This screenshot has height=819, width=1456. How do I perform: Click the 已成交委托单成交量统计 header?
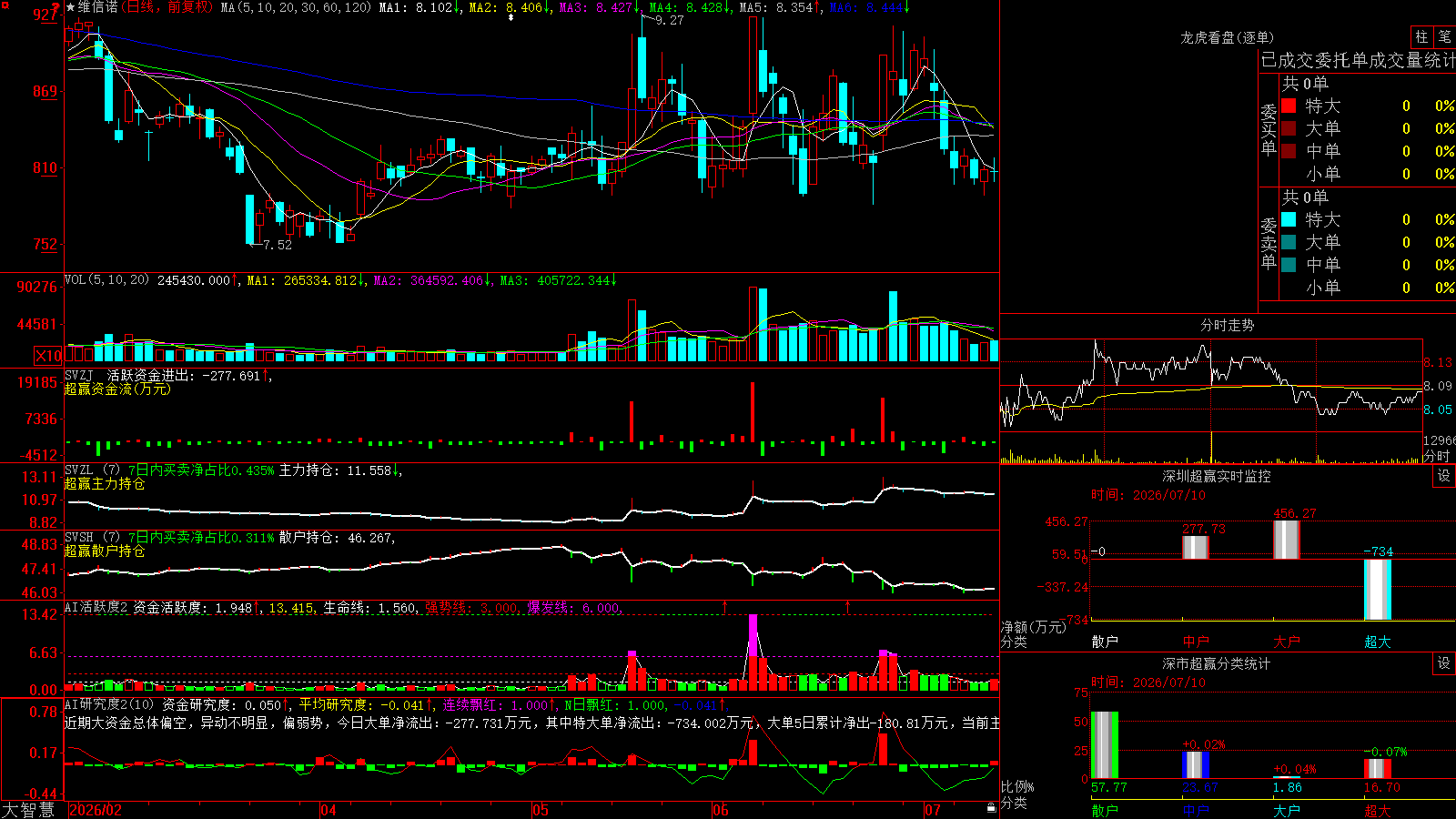pos(1358,60)
